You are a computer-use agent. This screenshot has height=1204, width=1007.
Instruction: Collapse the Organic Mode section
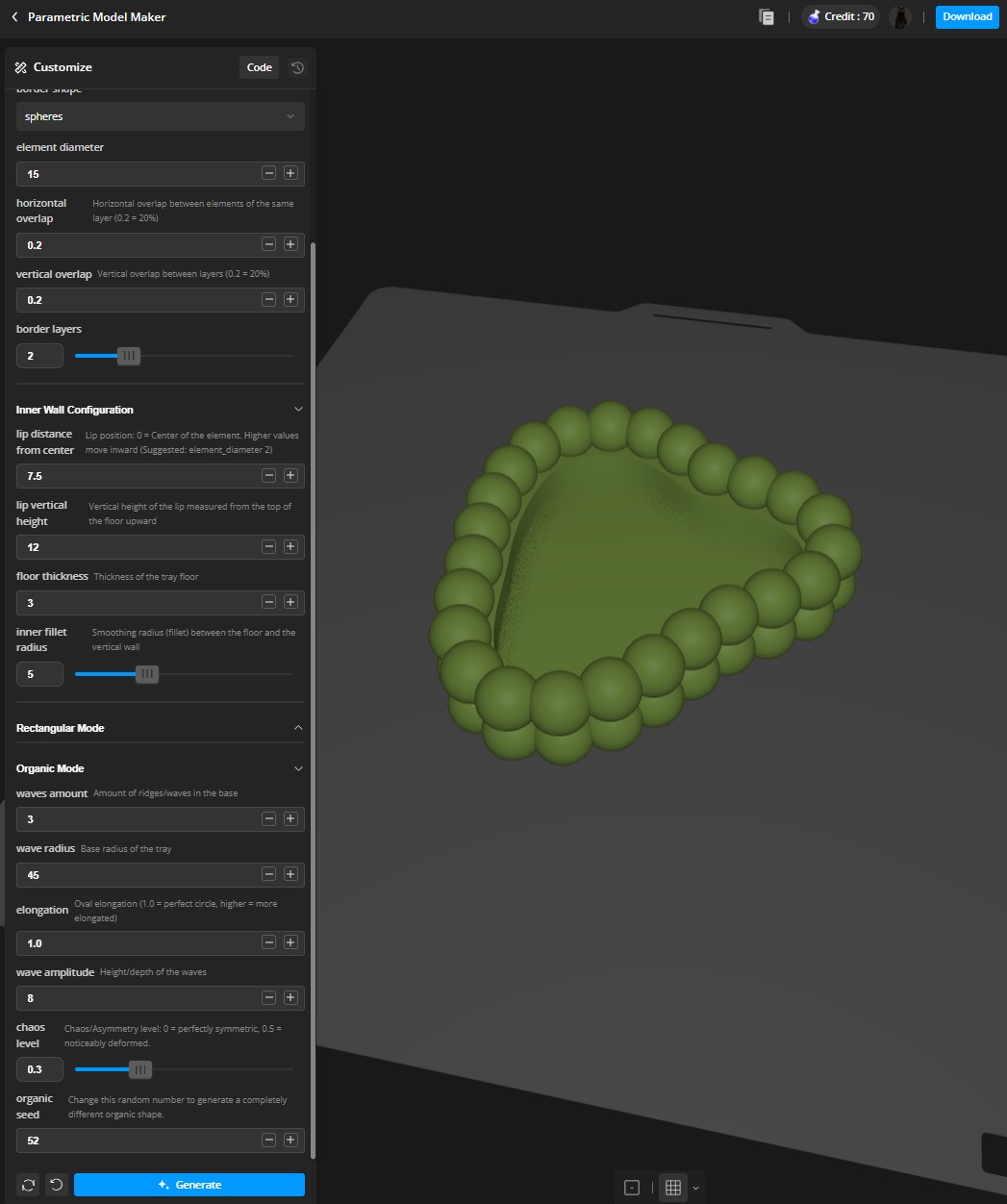tap(298, 768)
